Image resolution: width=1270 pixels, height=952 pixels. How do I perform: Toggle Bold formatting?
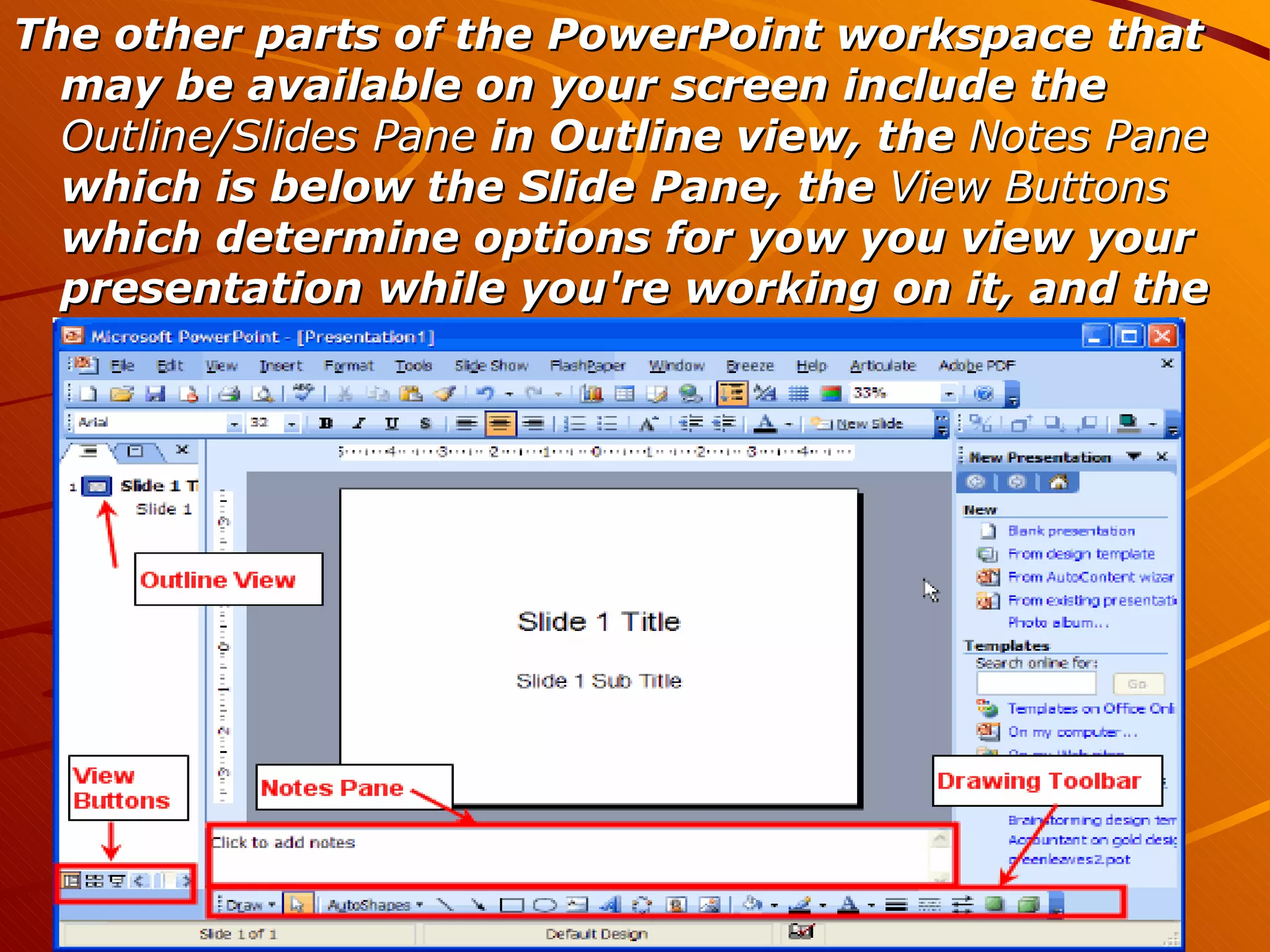coord(326,423)
